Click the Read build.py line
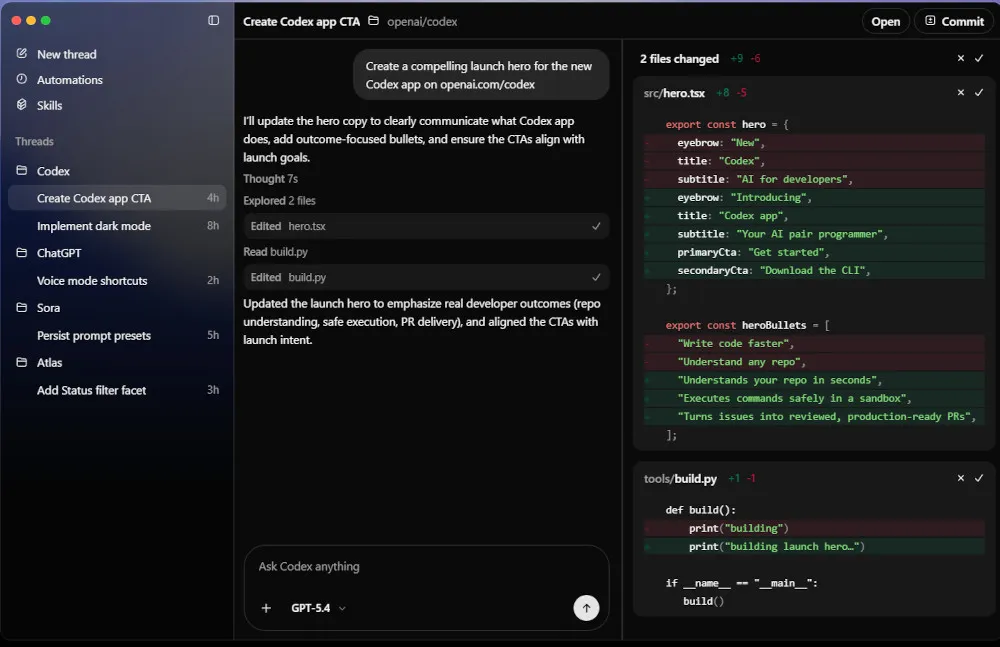 (275, 251)
